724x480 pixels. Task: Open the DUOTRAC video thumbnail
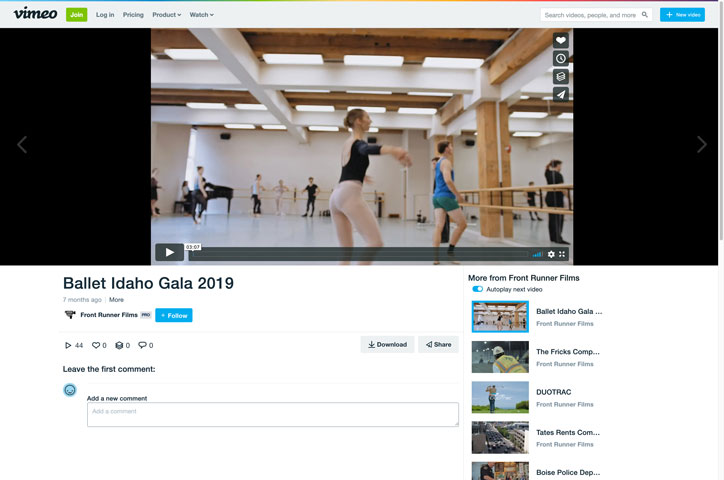point(500,397)
